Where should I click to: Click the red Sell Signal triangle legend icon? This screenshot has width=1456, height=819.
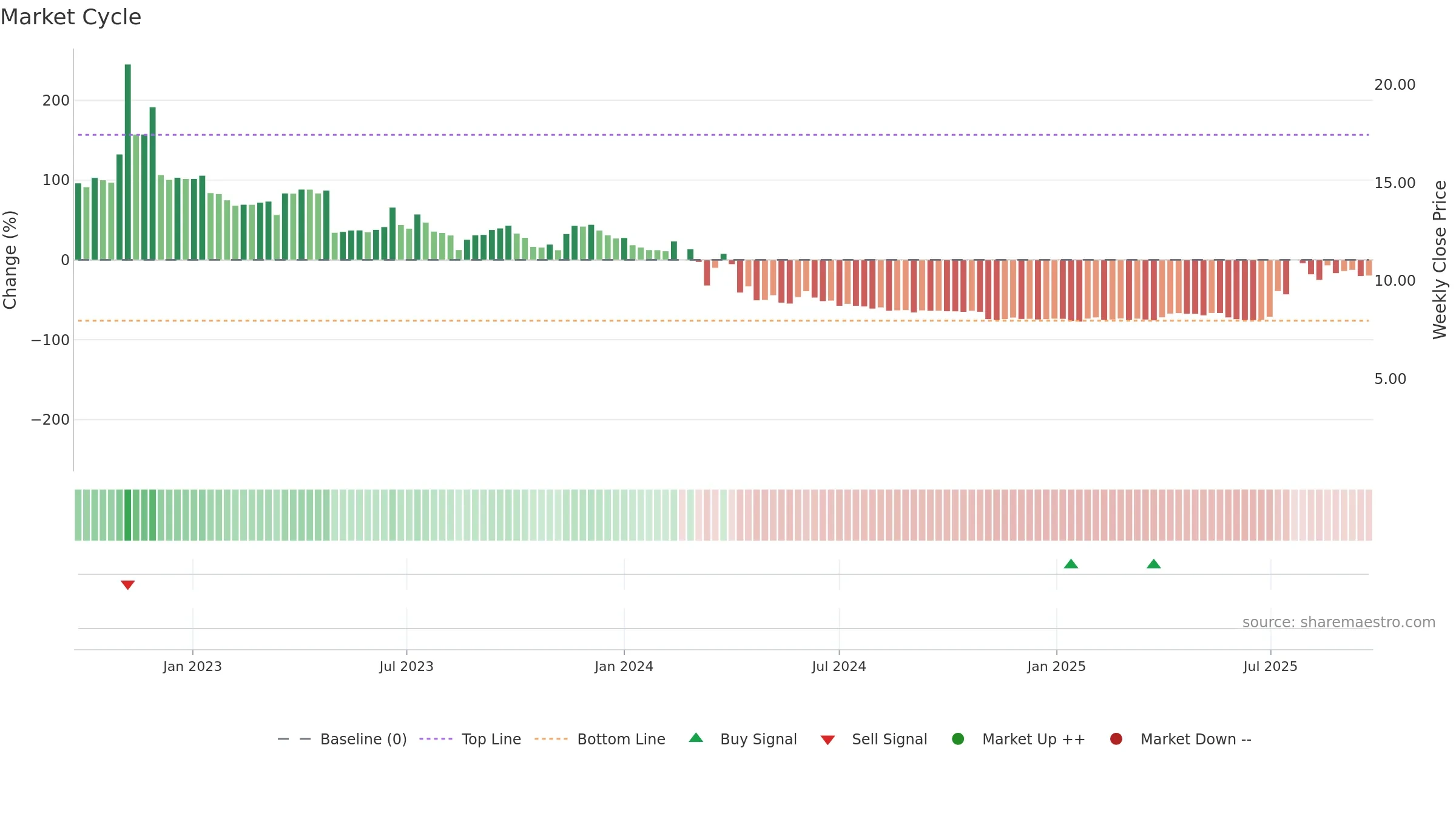tap(827, 740)
